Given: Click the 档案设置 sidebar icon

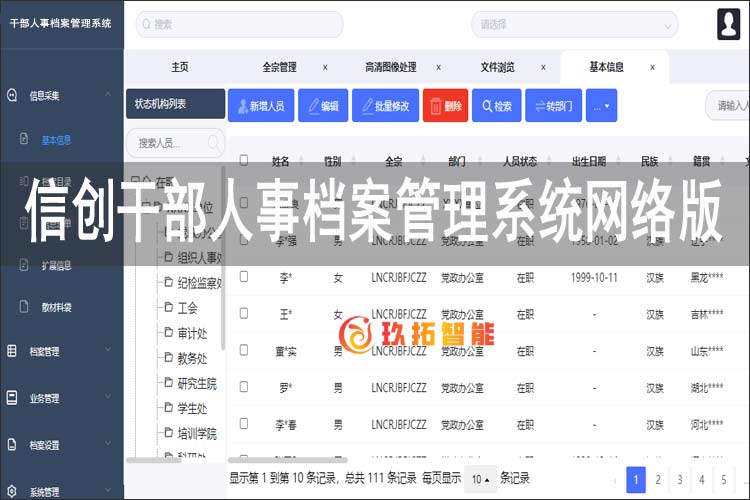Looking at the screenshot, I should click(x=12, y=444).
